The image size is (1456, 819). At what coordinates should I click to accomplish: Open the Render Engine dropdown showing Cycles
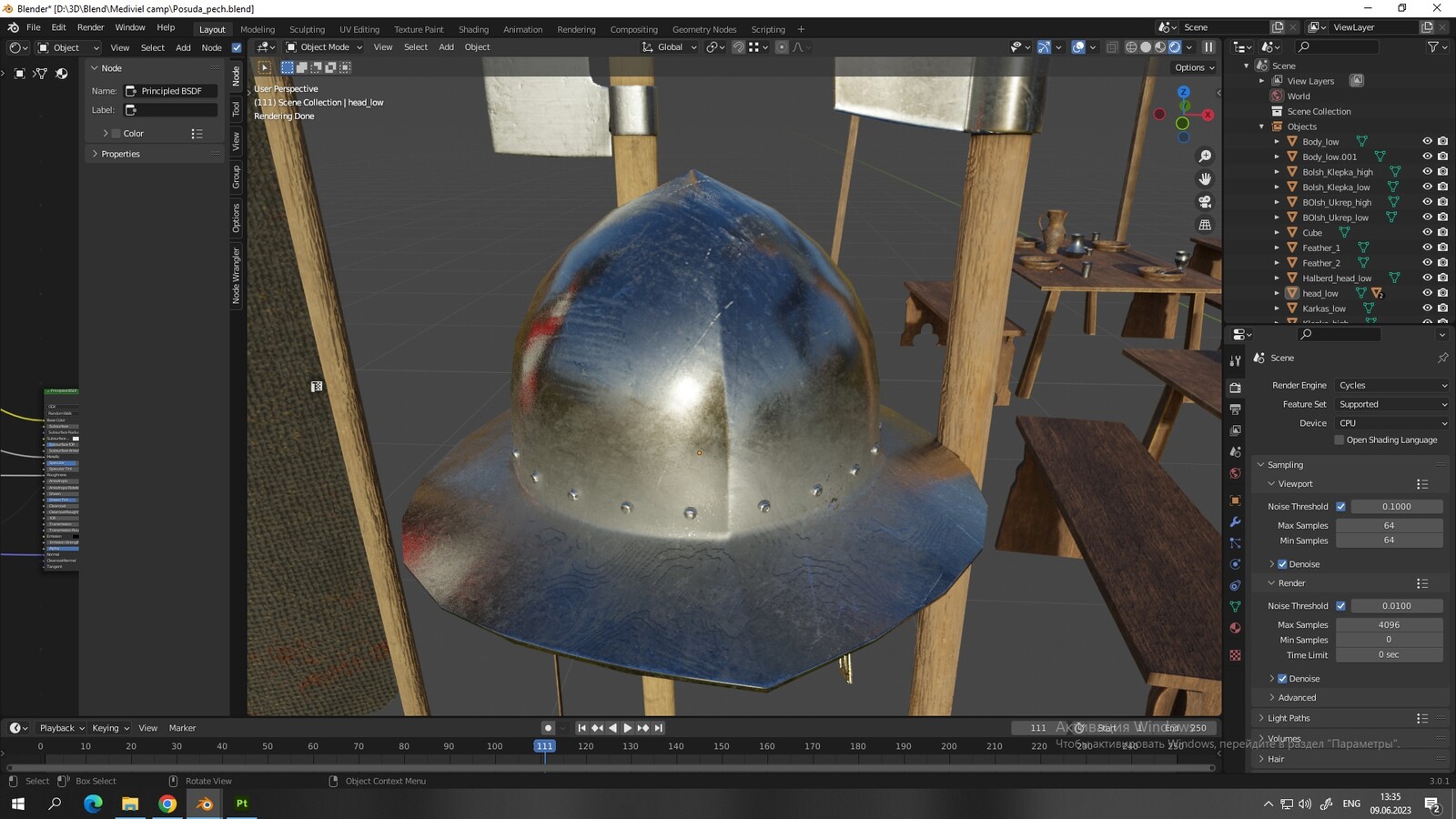pyautogui.click(x=1392, y=385)
